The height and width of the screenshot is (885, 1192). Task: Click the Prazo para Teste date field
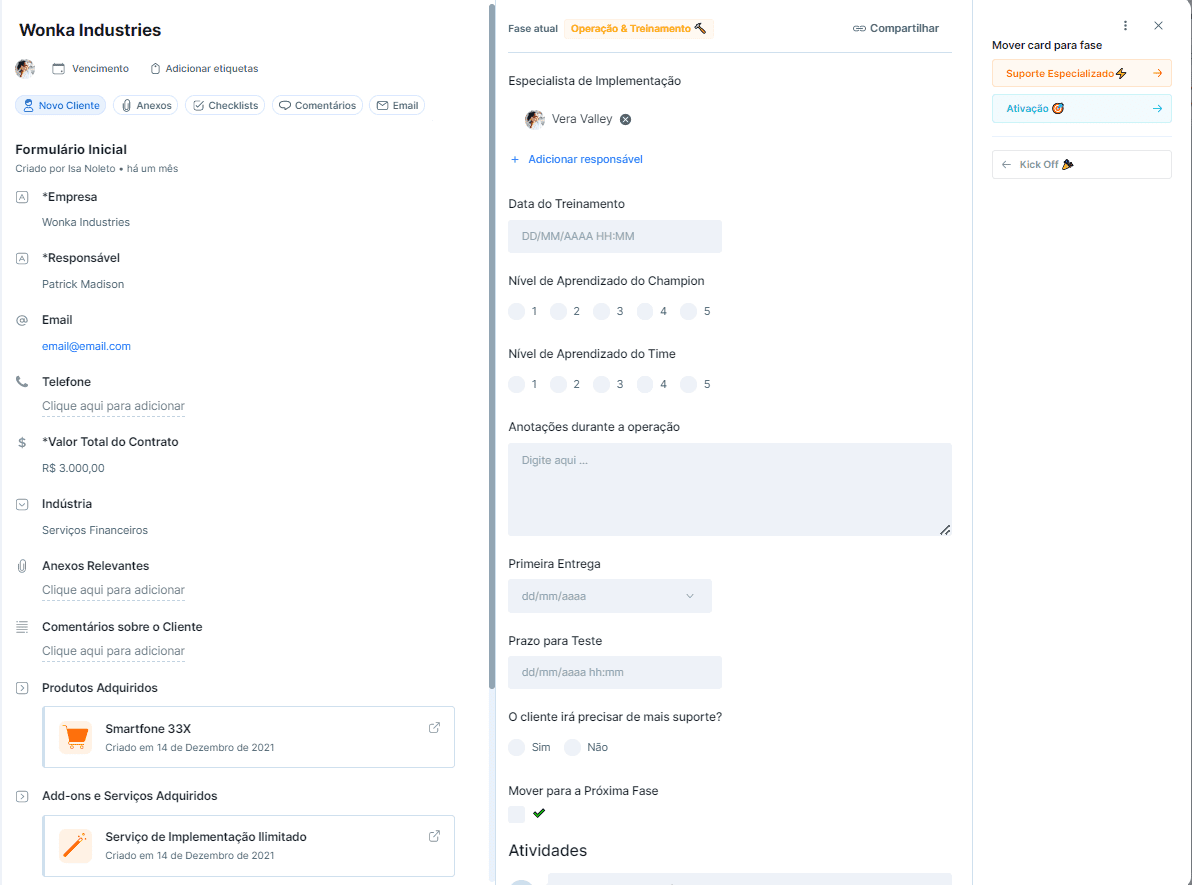614,672
